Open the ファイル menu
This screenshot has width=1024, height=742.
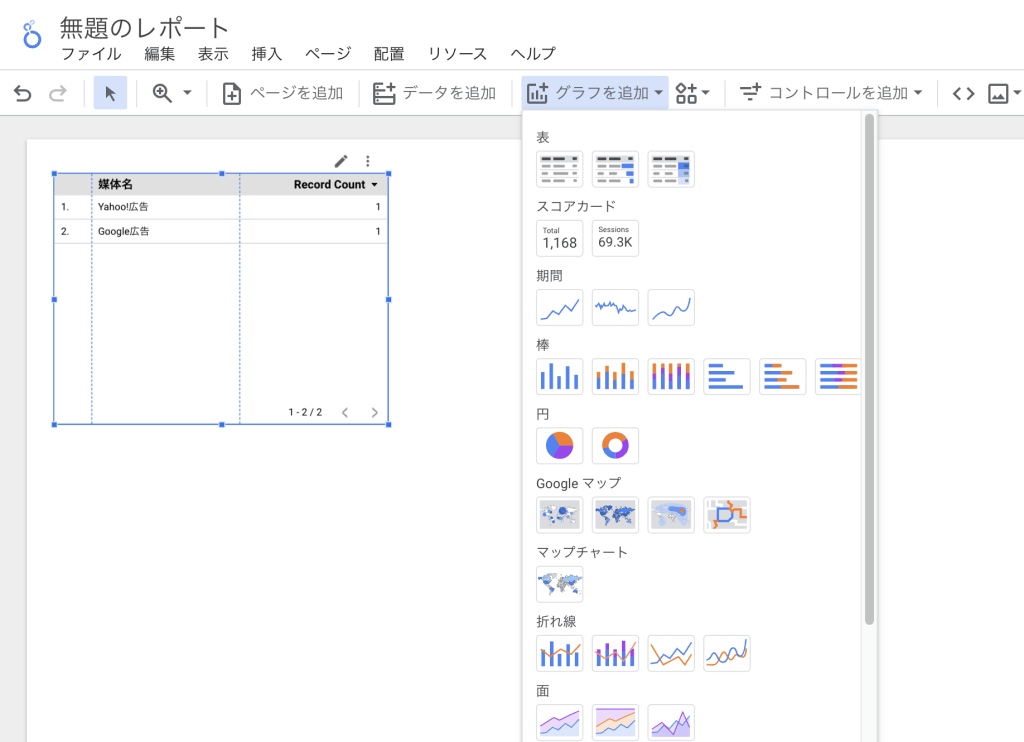(x=91, y=54)
